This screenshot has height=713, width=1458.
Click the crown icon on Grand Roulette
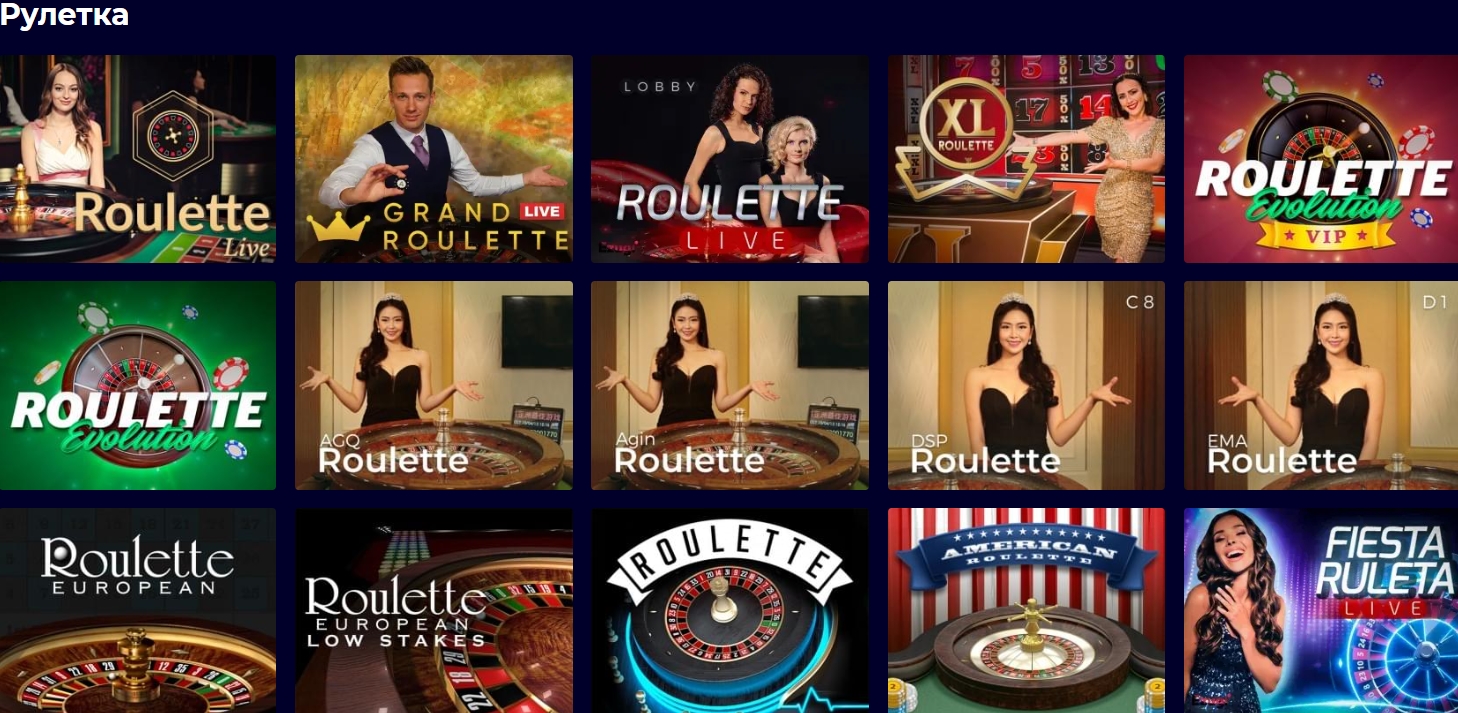coord(338,228)
